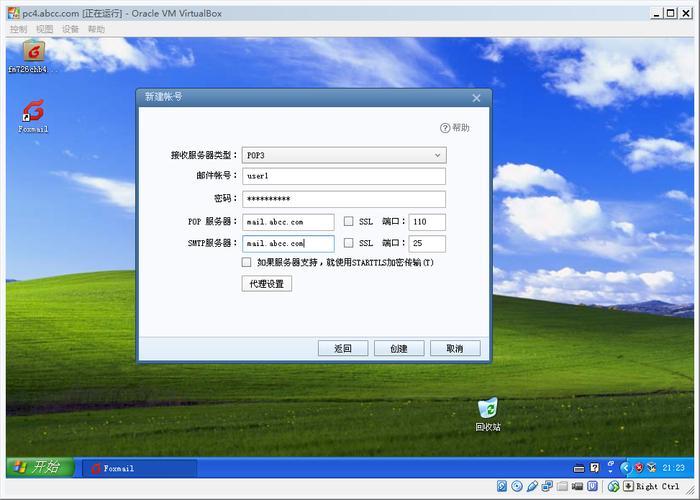
Task: Open the 设备 menu in VirtualBox
Action: click(70, 29)
